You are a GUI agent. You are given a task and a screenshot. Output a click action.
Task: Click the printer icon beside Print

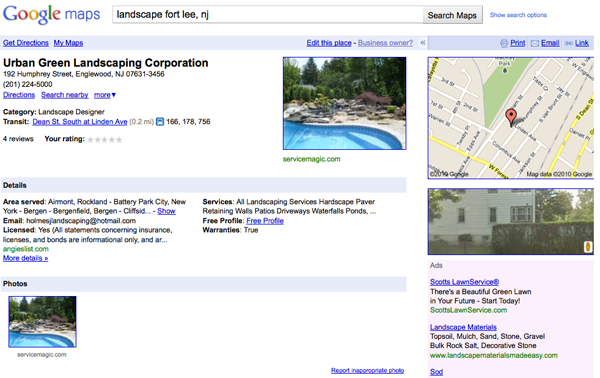[504, 43]
